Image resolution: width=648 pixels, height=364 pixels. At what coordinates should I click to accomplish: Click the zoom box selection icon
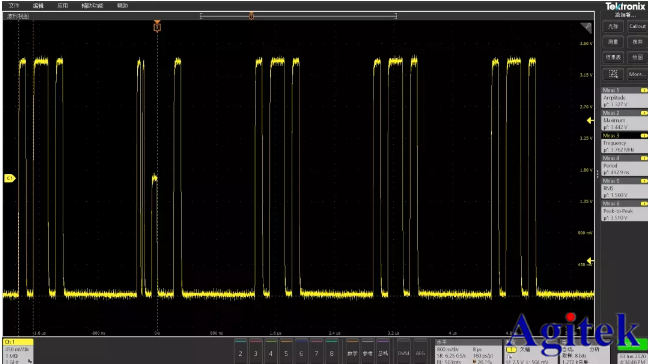[x=613, y=74]
